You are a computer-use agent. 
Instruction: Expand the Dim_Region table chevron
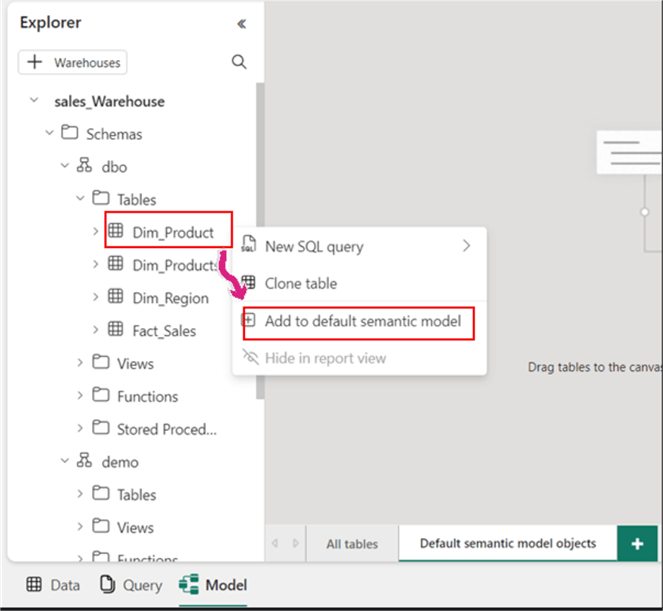click(x=96, y=297)
